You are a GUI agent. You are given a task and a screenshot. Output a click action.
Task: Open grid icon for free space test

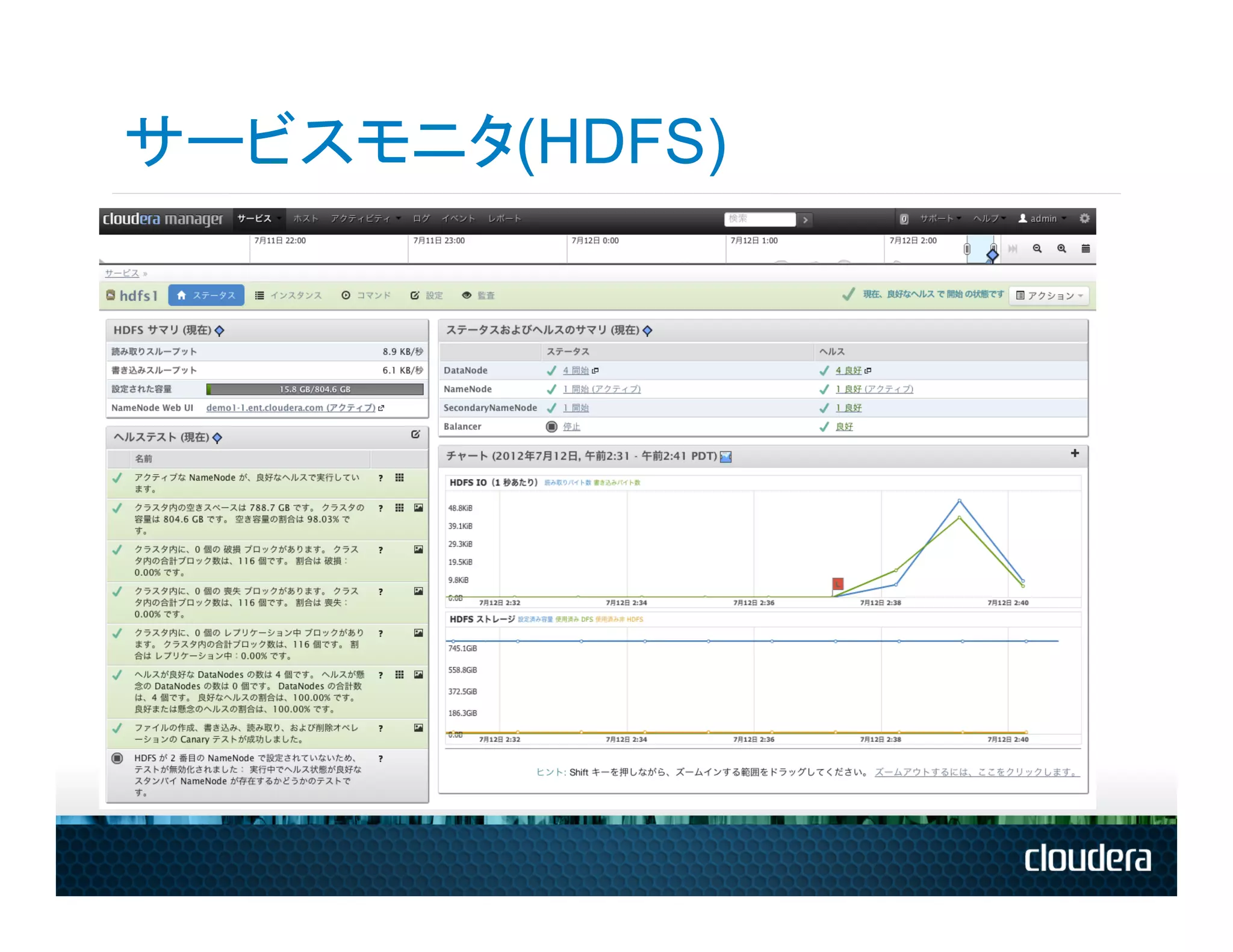399,508
